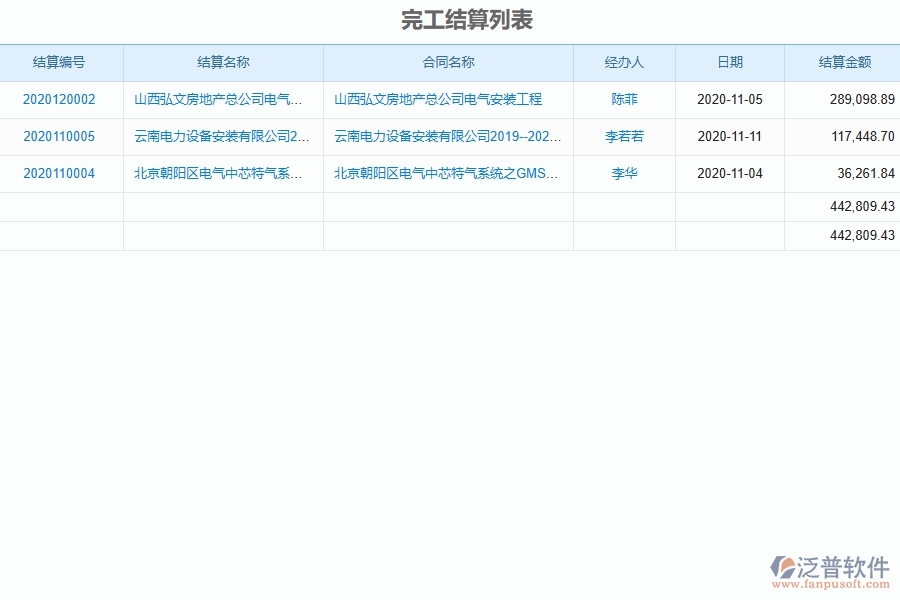Select operator 李华
Viewport: 900px width, 600px height.
[624, 173]
